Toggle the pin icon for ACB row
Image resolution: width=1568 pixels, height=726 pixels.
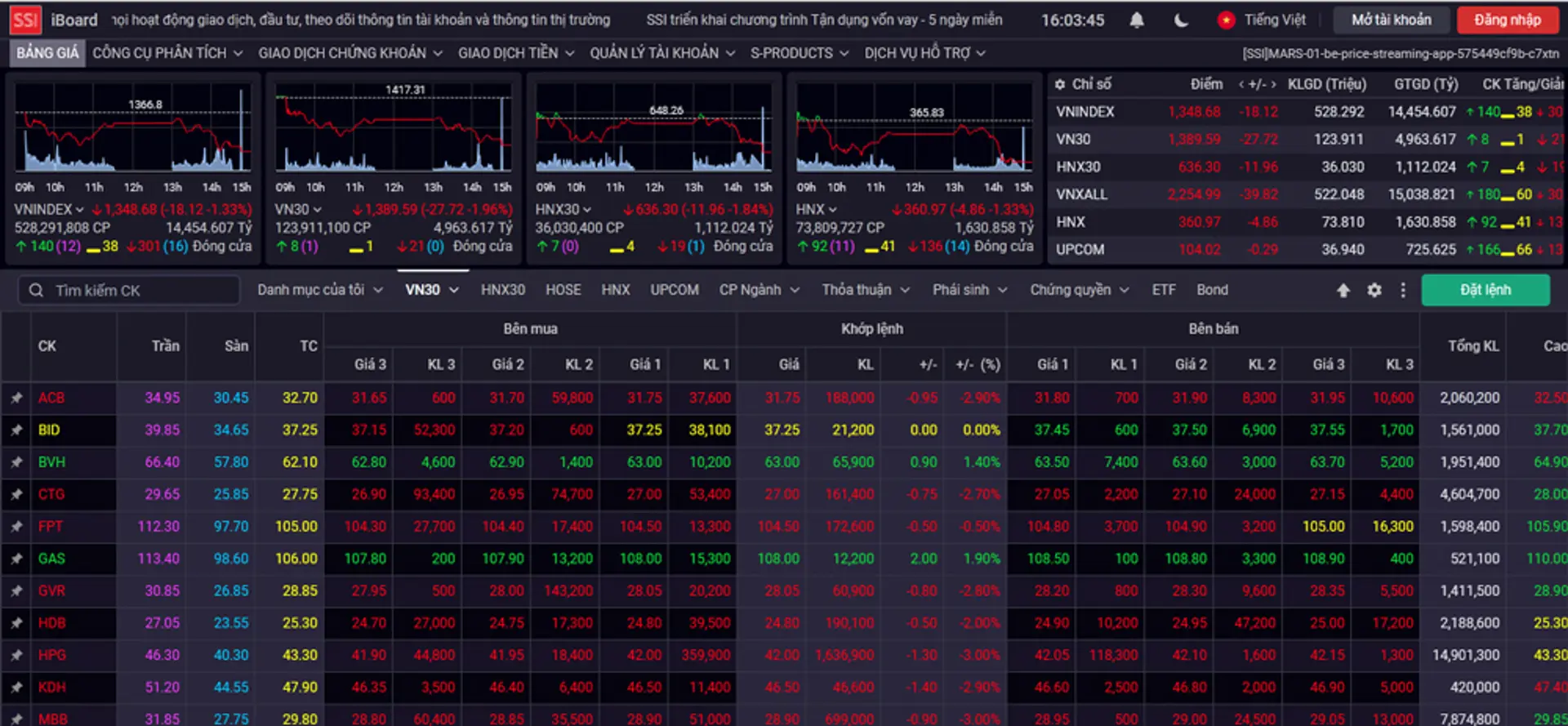coord(16,398)
